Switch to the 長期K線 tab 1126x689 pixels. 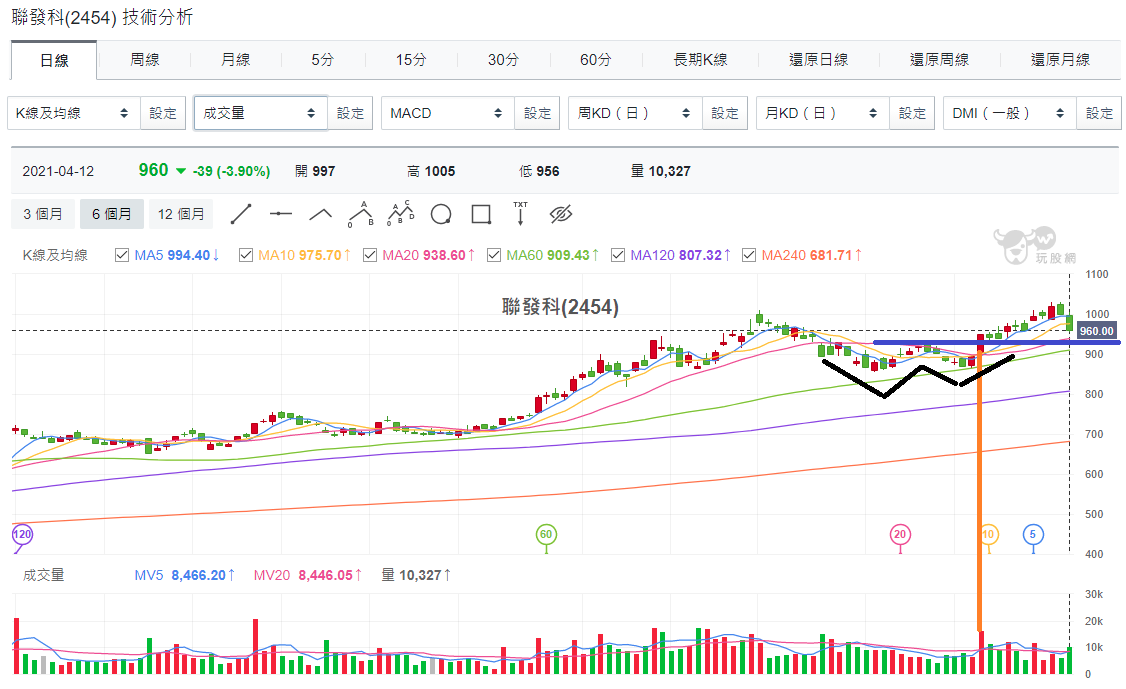click(700, 60)
